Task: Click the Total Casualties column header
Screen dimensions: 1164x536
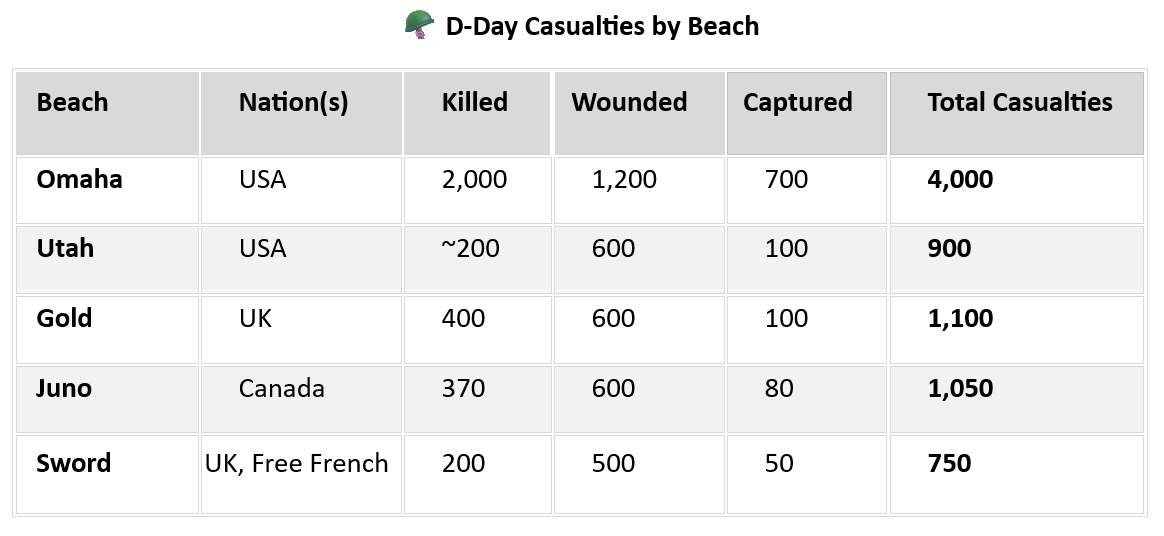Action: coord(1019,102)
